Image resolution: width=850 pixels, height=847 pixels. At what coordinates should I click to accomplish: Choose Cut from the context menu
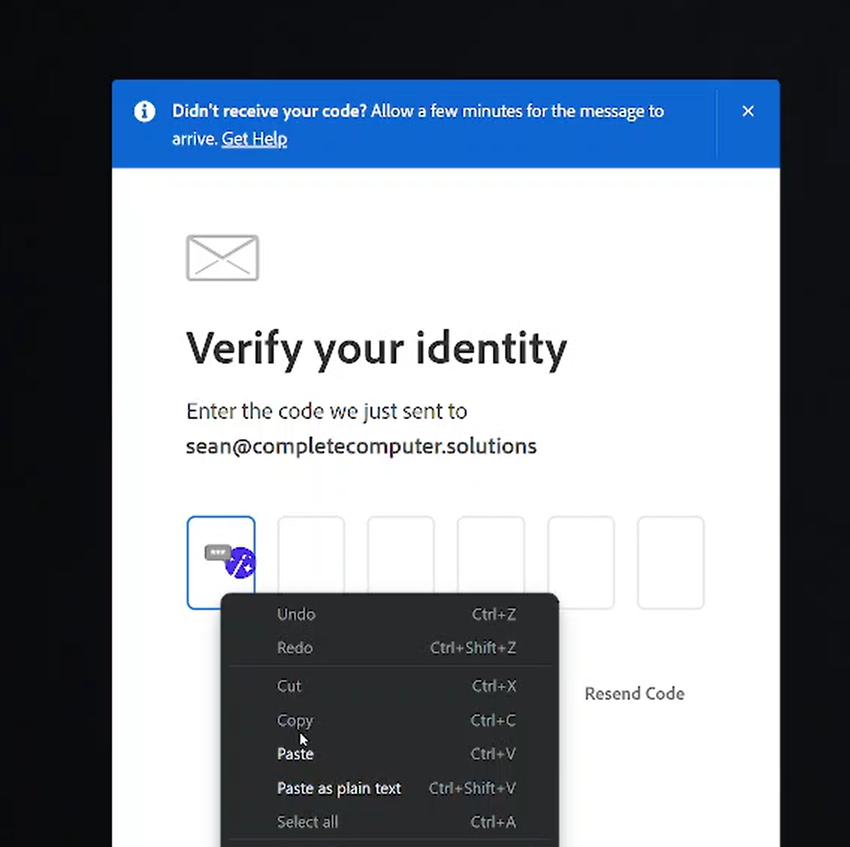click(289, 686)
